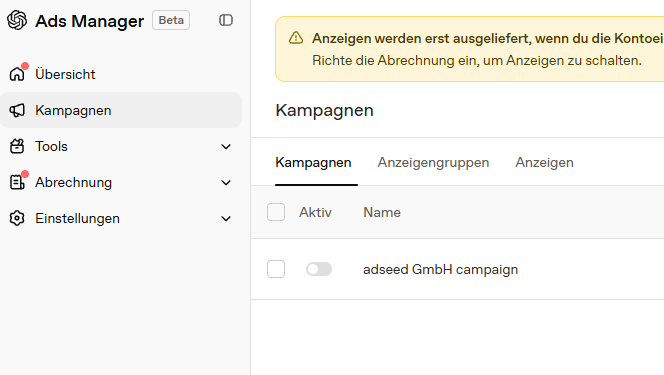Switch to the Kampagnen tab

tap(313, 163)
